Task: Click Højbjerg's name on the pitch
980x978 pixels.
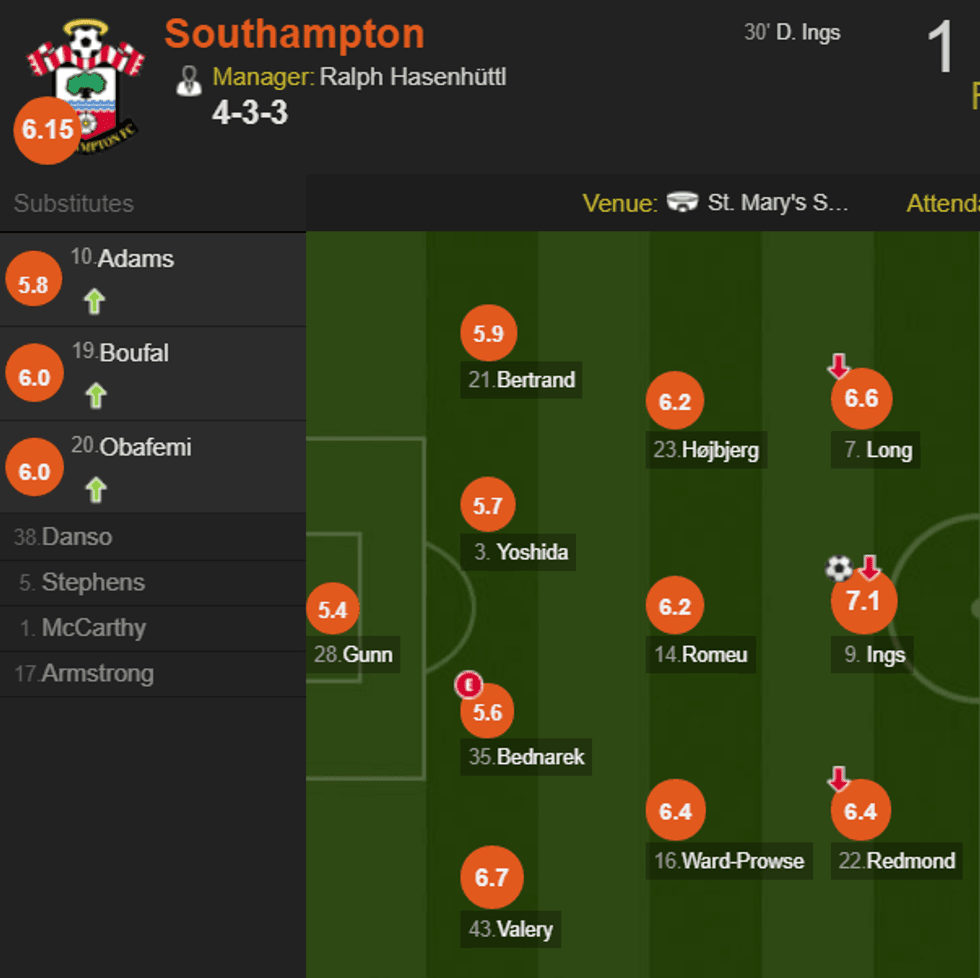Action: tap(719, 450)
